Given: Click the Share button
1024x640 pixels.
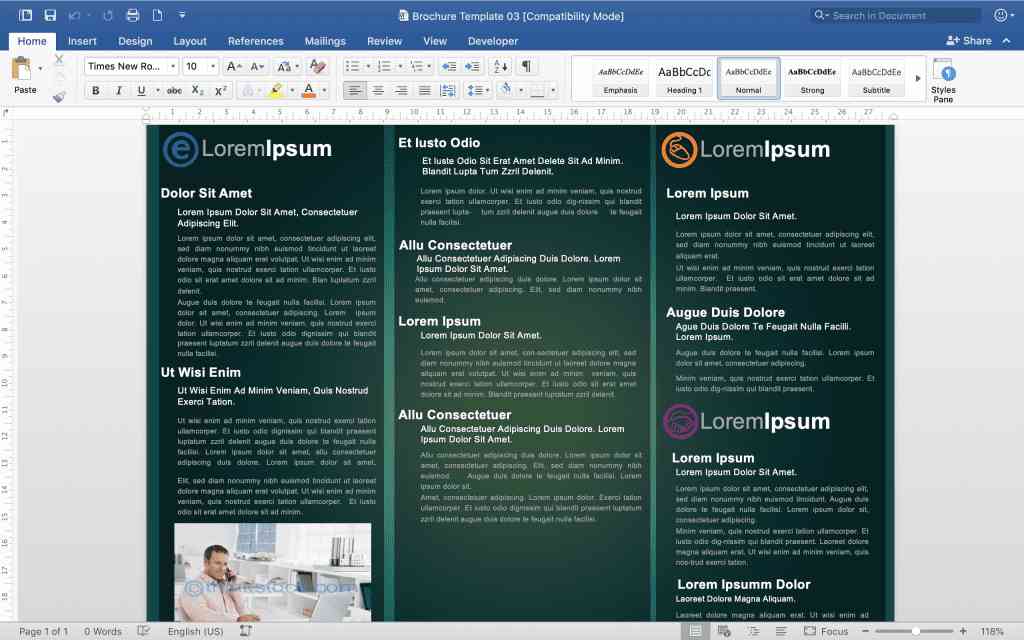Looking at the screenshot, I should (x=969, y=41).
